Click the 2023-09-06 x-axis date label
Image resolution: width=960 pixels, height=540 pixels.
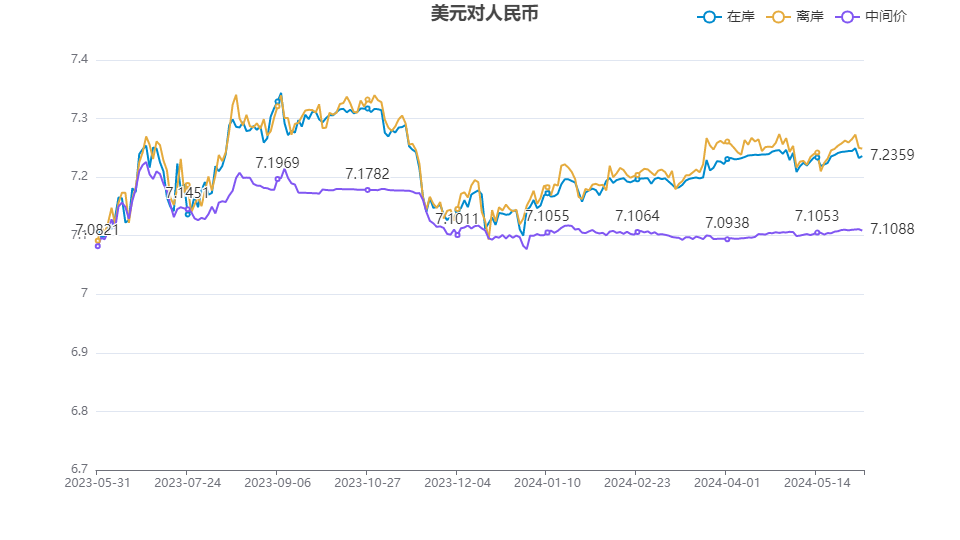[277, 482]
